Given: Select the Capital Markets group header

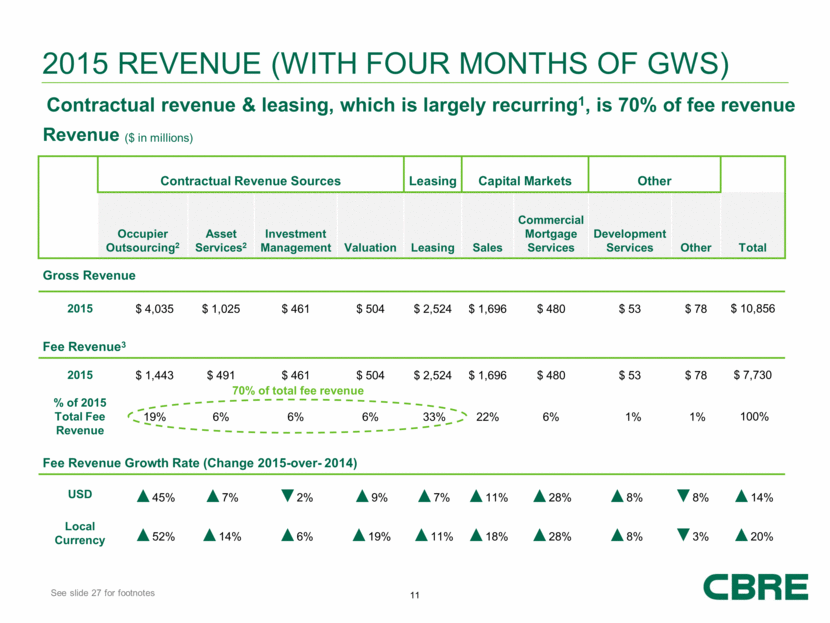Looking at the screenshot, I should (525, 181).
